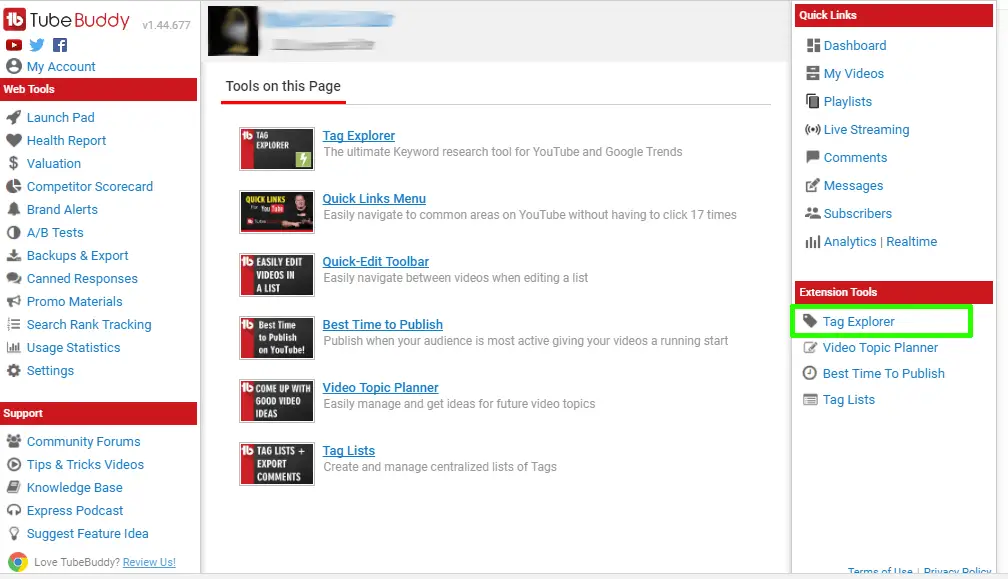1008x579 pixels.
Task: Click the Tips & Tricks play icon
Action: click(14, 465)
